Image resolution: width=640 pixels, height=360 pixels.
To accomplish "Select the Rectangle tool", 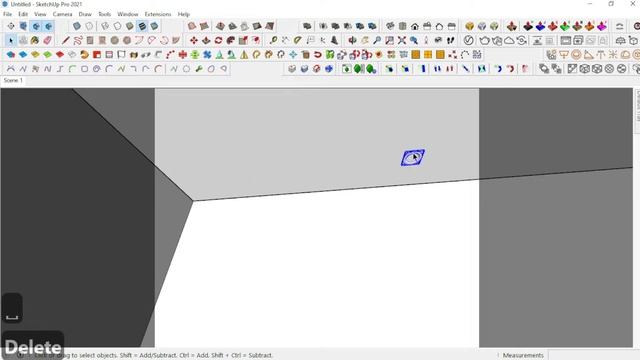I will (90, 40).
